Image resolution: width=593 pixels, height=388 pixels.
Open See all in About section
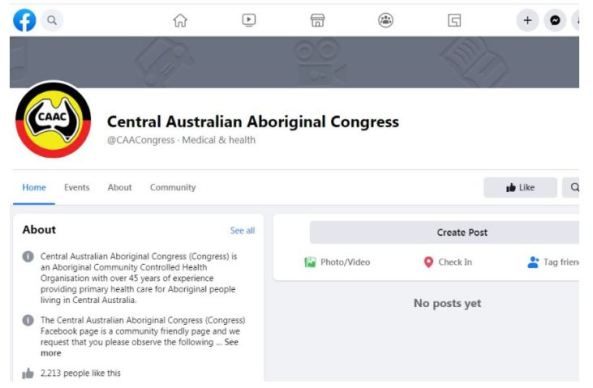pyautogui.click(x=242, y=231)
